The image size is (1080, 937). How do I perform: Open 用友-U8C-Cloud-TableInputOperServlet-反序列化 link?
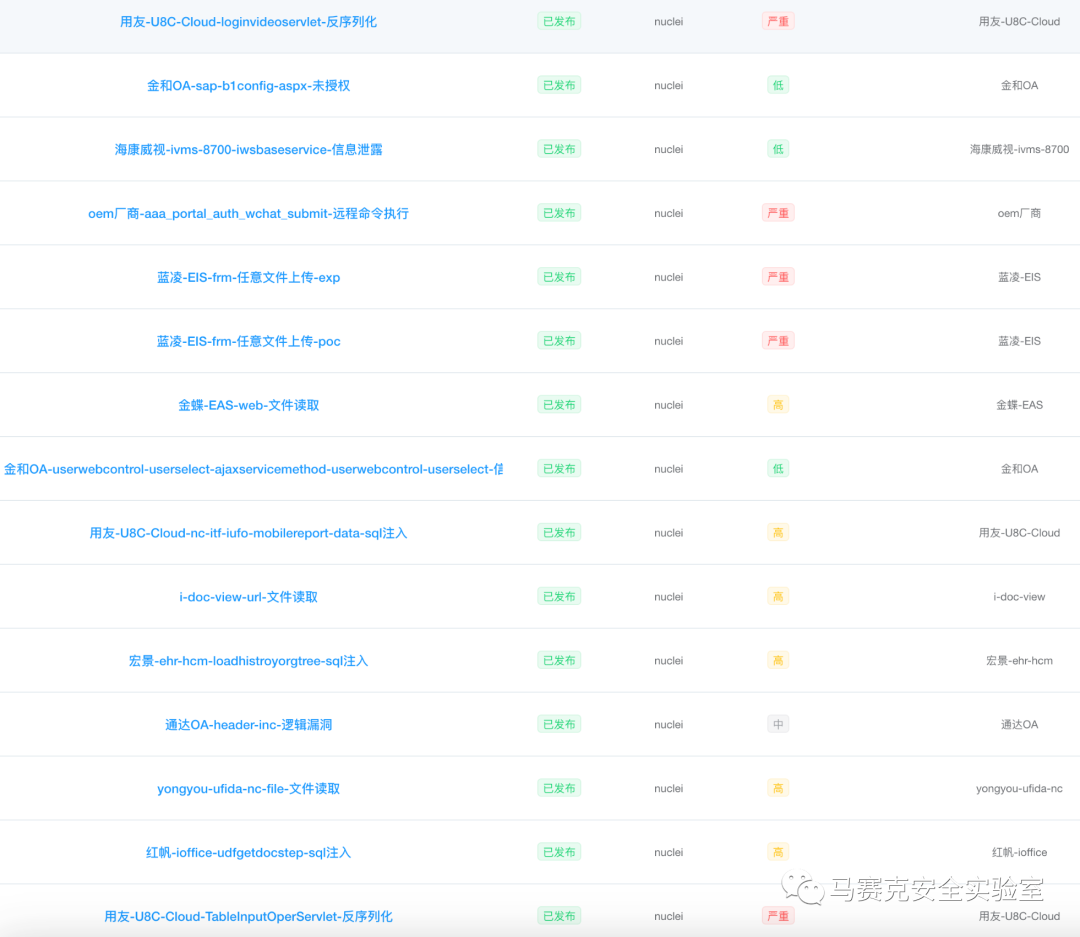[x=248, y=916]
